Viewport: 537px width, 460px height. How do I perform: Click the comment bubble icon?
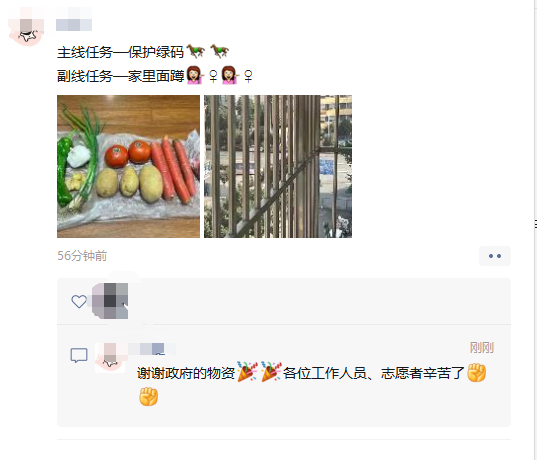click(x=79, y=355)
